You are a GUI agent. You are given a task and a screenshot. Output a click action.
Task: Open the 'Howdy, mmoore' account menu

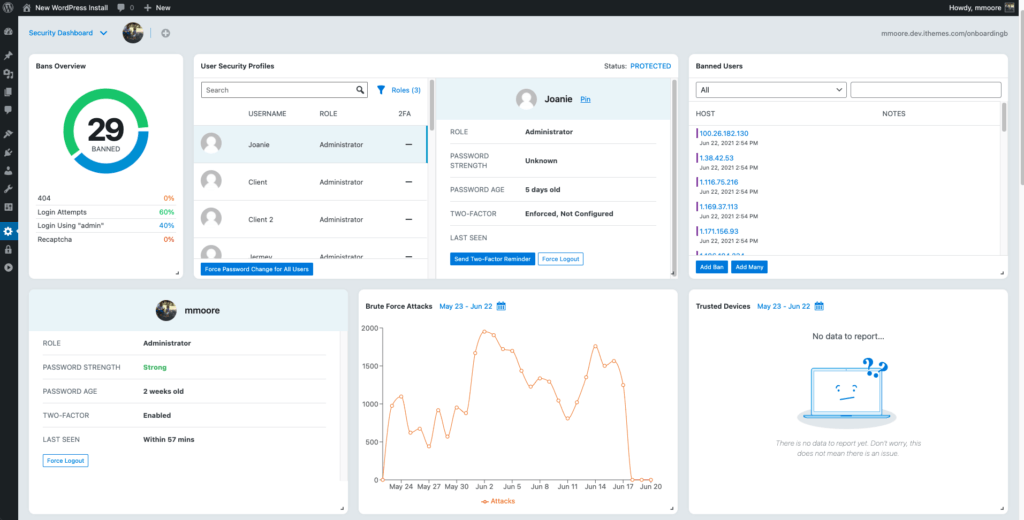[x=975, y=7]
